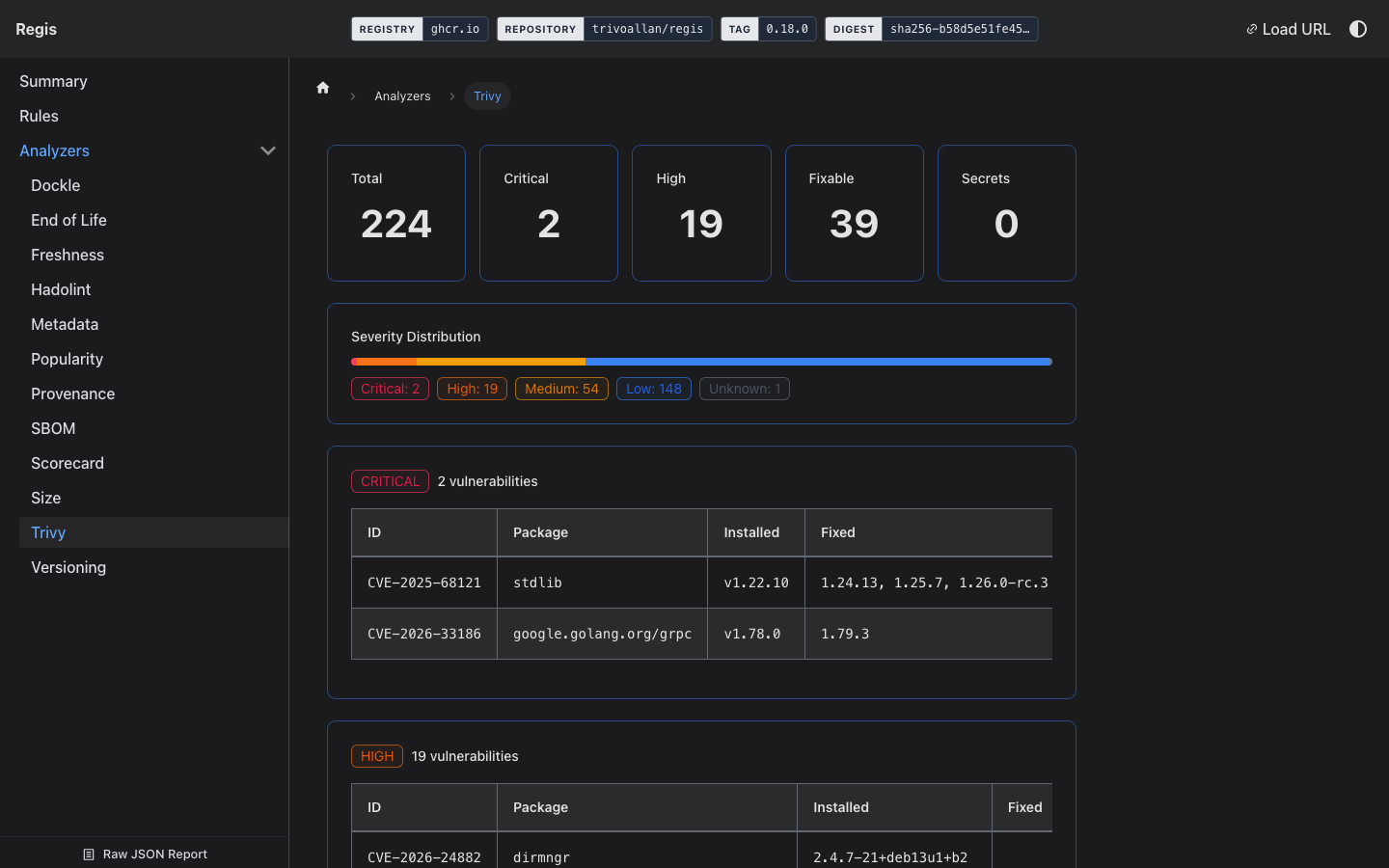Click the digest sha256 badge
Screen dimensions: 1389x868
(931, 29)
